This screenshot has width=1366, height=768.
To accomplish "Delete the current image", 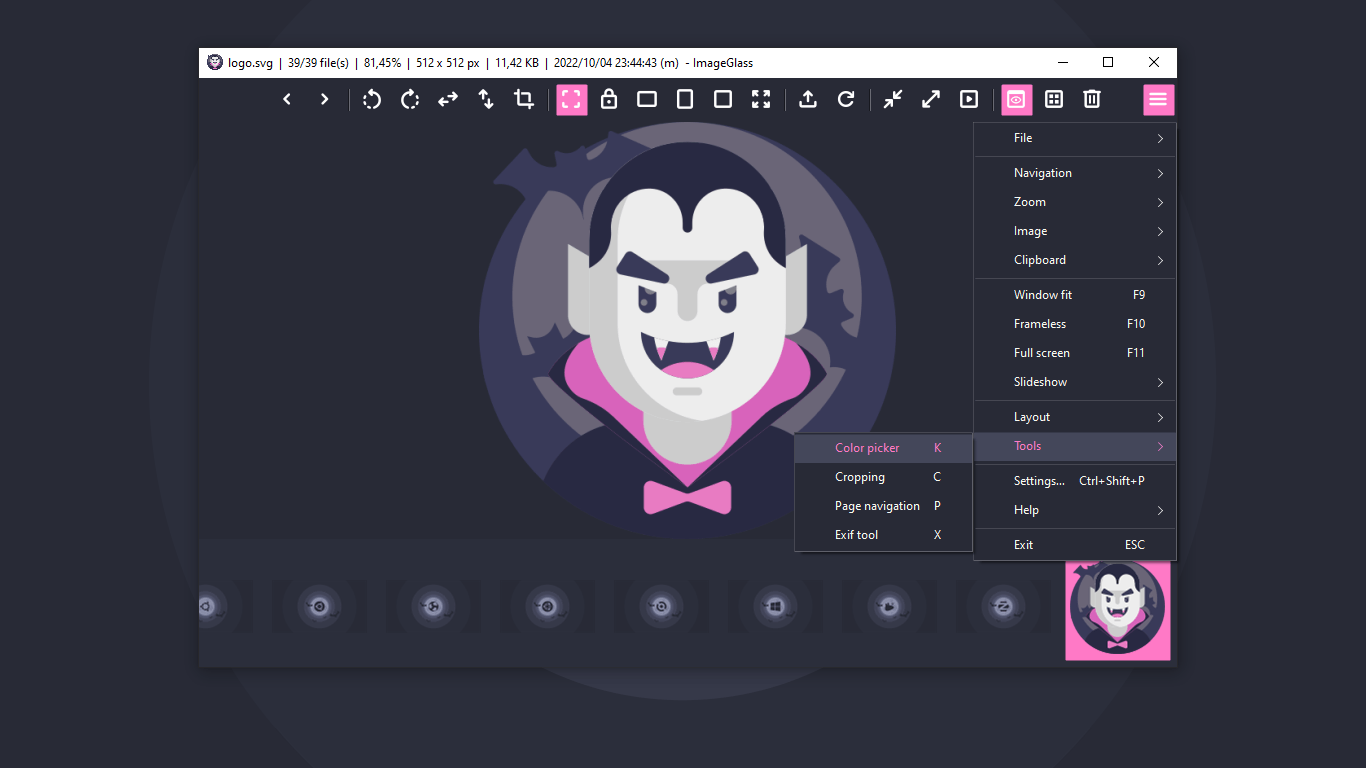I will (1091, 99).
